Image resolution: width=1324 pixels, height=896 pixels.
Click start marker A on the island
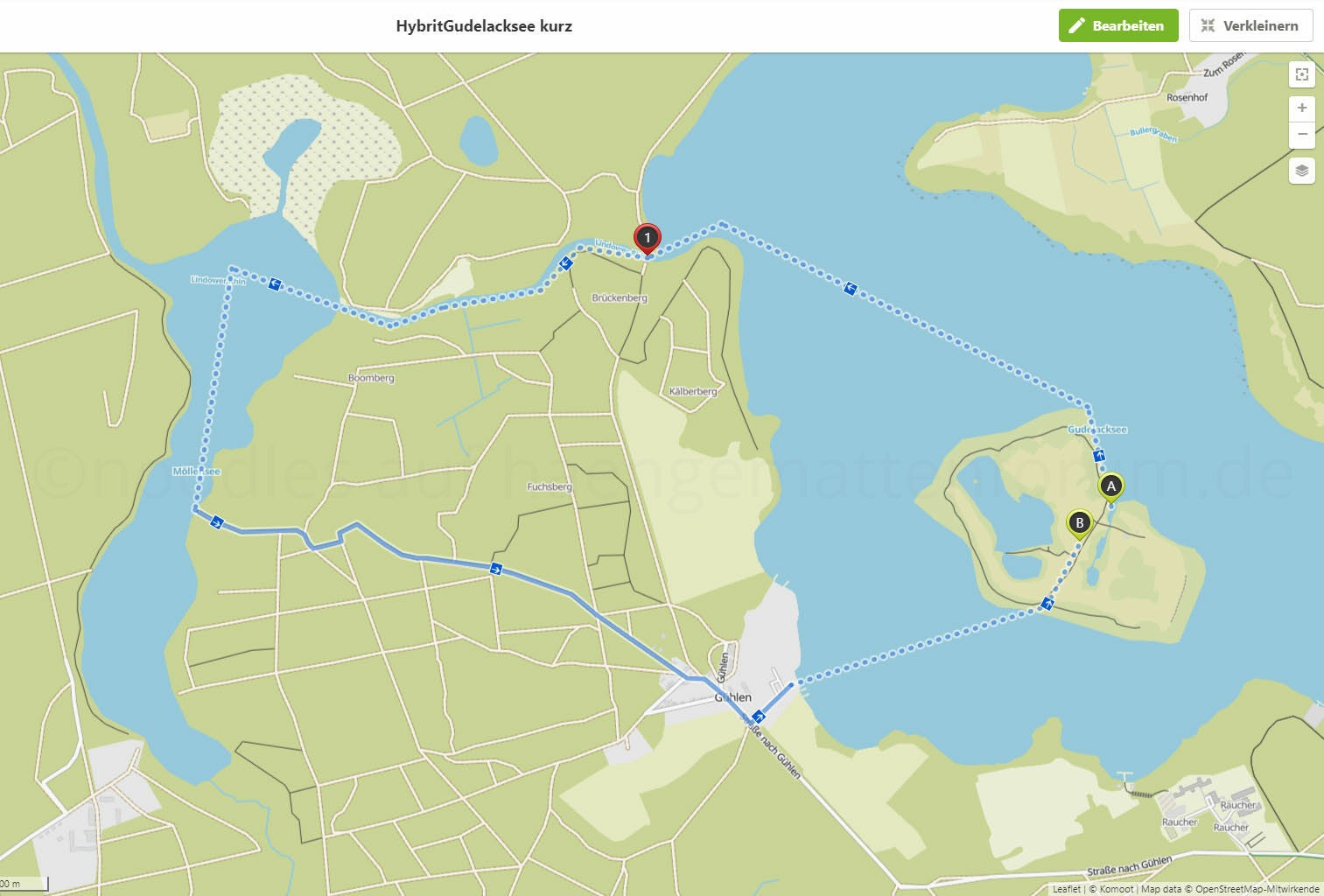coord(1110,486)
